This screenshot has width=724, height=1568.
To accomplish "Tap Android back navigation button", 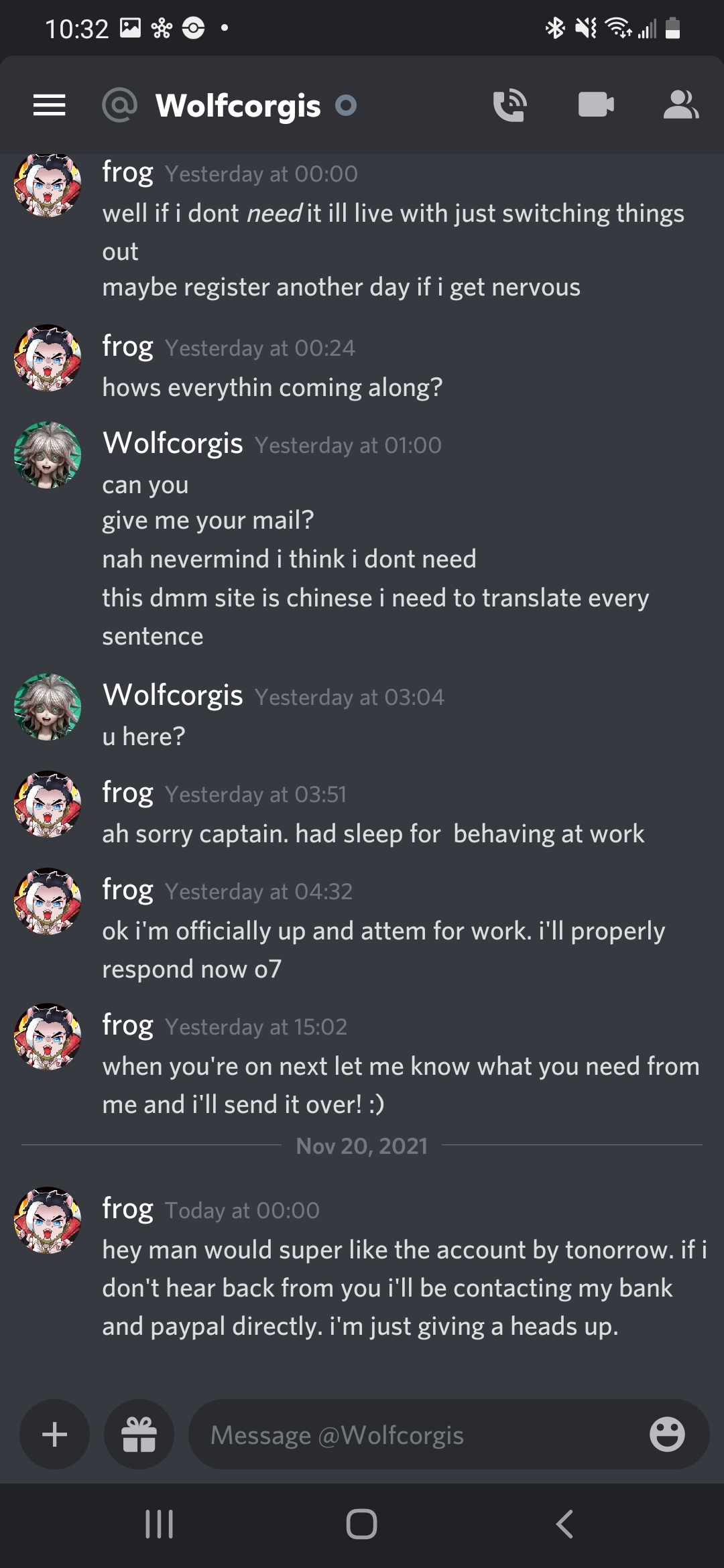I will [564, 1524].
